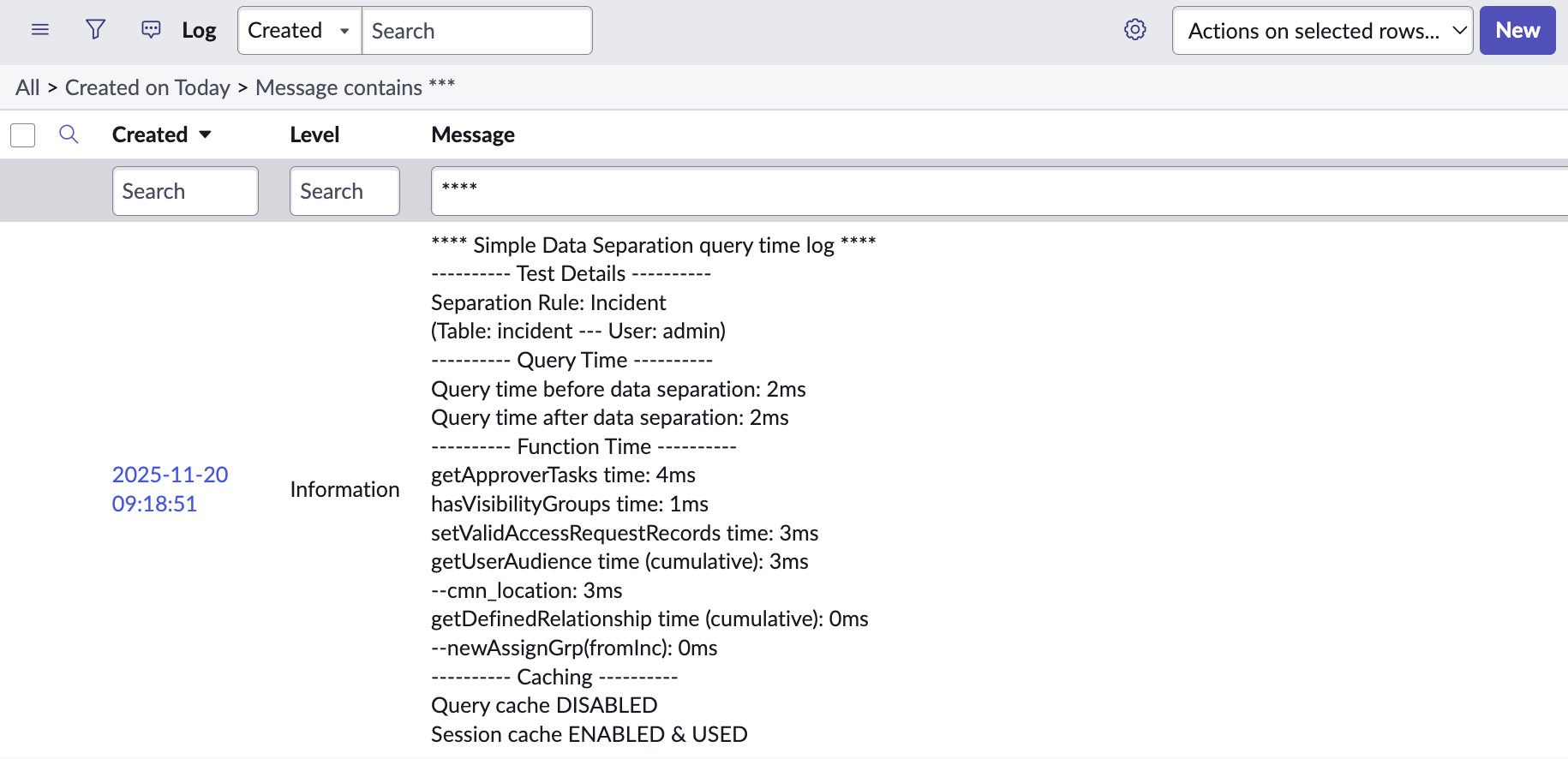Open personalize list gear icon
Image resolution: width=1568 pixels, height=759 pixels.
coord(1134,30)
